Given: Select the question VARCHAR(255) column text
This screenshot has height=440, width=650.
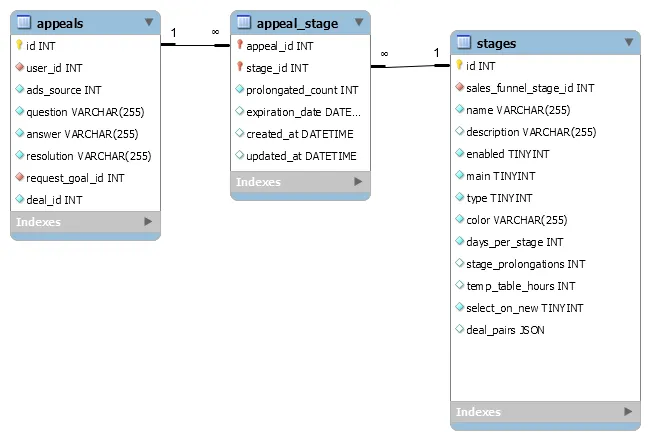Looking at the screenshot, I should (x=85, y=112).
